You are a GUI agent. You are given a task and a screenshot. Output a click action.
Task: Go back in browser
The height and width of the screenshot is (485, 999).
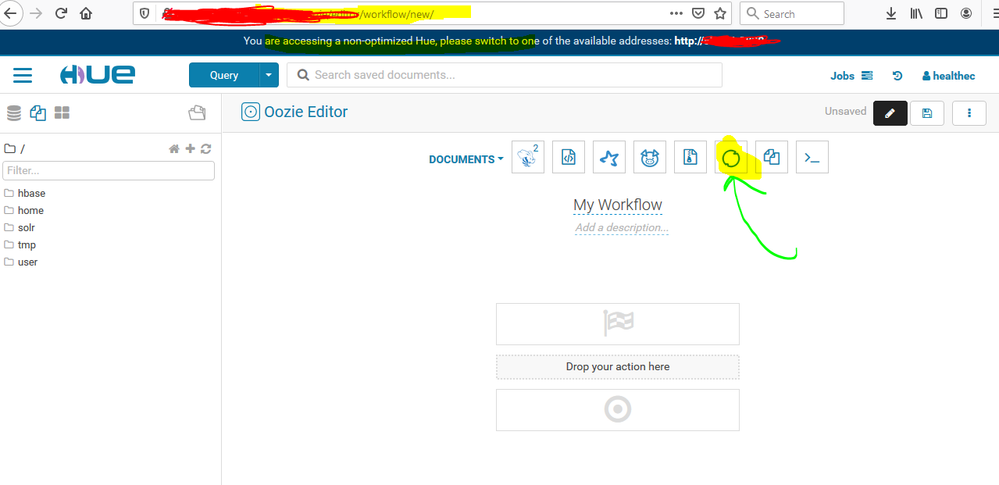11,13
